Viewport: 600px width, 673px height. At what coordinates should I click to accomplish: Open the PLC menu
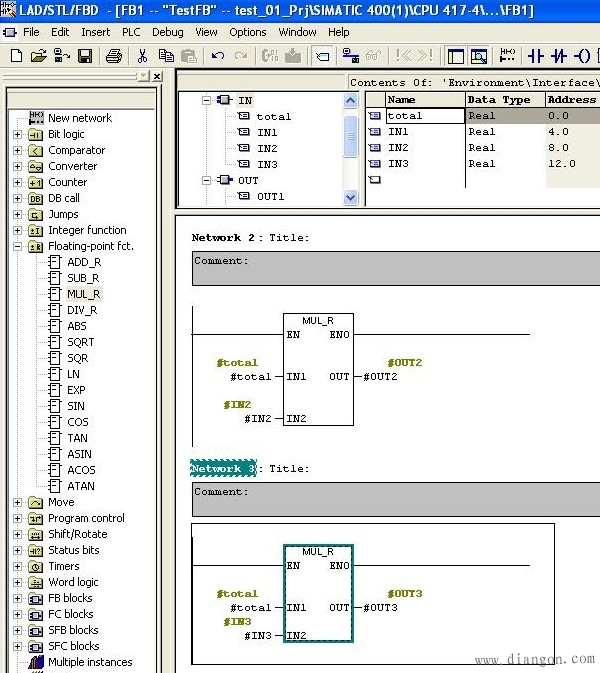pyautogui.click(x=131, y=32)
